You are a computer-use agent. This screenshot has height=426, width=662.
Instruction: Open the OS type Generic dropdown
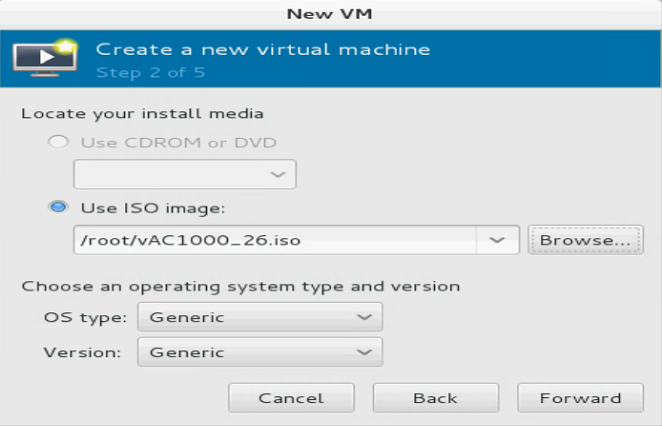pyautogui.click(x=260, y=317)
